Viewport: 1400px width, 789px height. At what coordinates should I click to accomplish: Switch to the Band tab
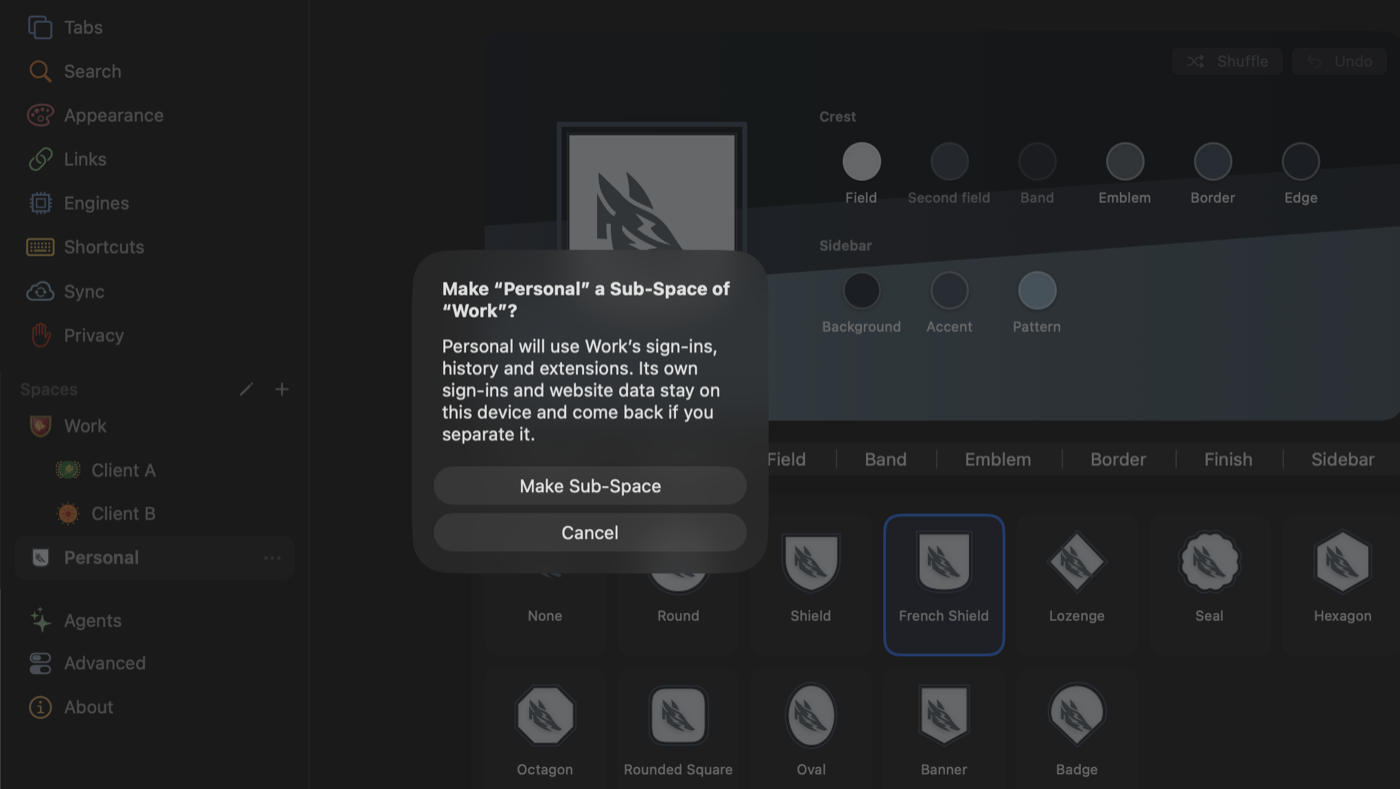pos(885,459)
